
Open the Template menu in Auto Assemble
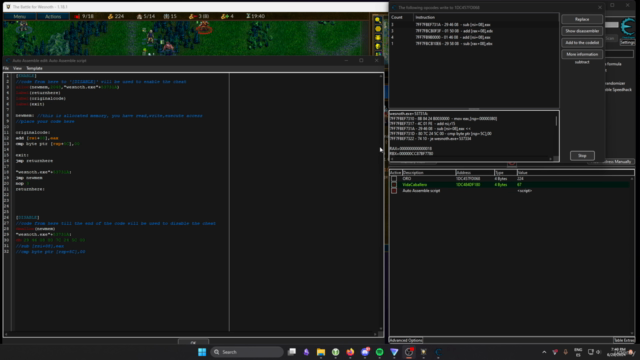coord(34,68)
